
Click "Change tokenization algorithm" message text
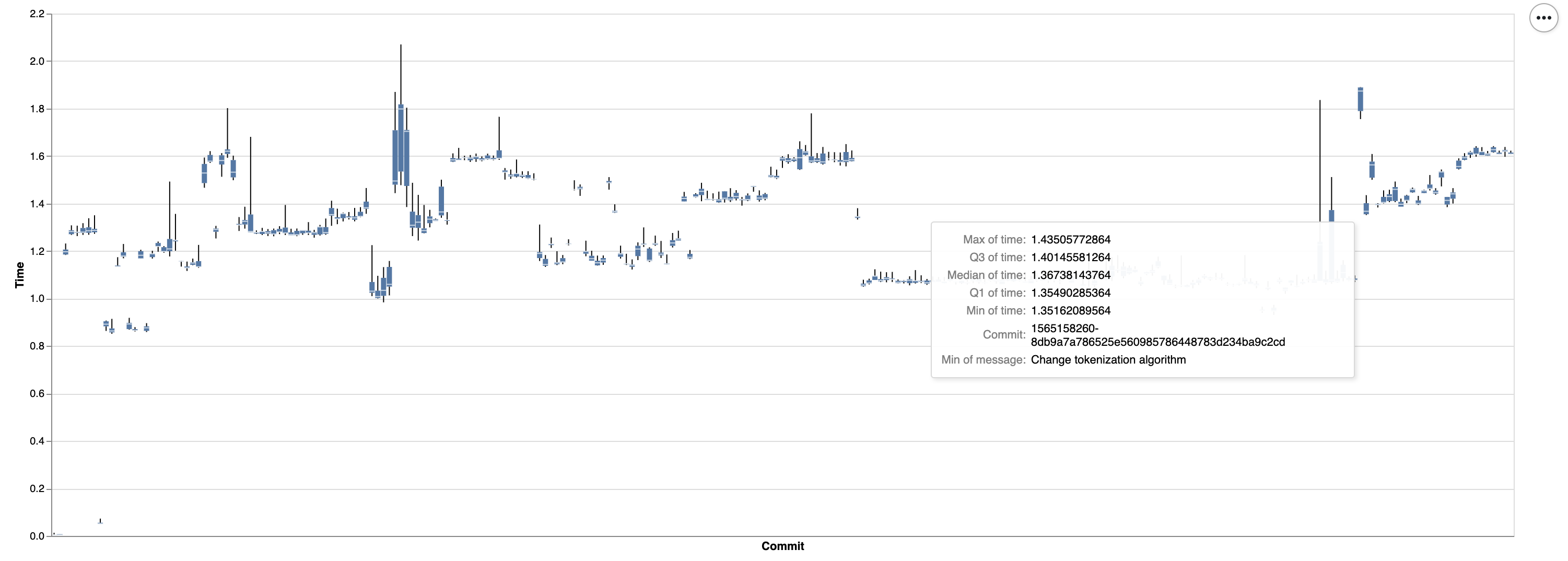point(1108,359)
